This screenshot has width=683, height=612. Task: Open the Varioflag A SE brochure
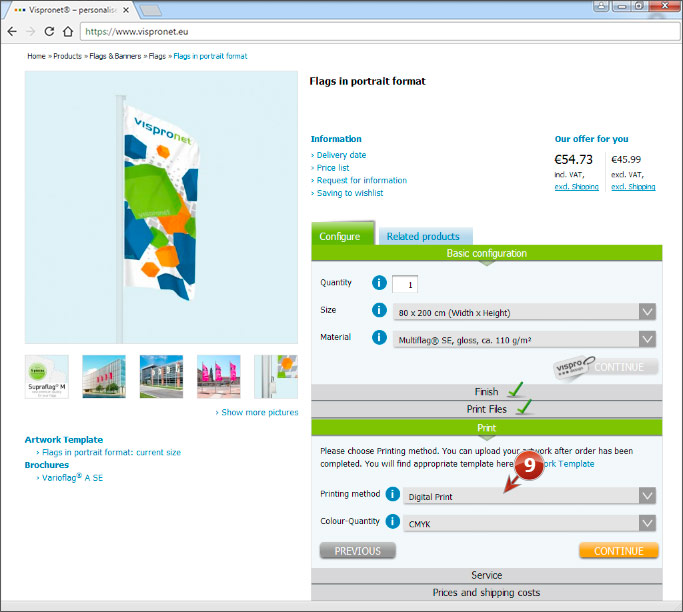(72, 477)
